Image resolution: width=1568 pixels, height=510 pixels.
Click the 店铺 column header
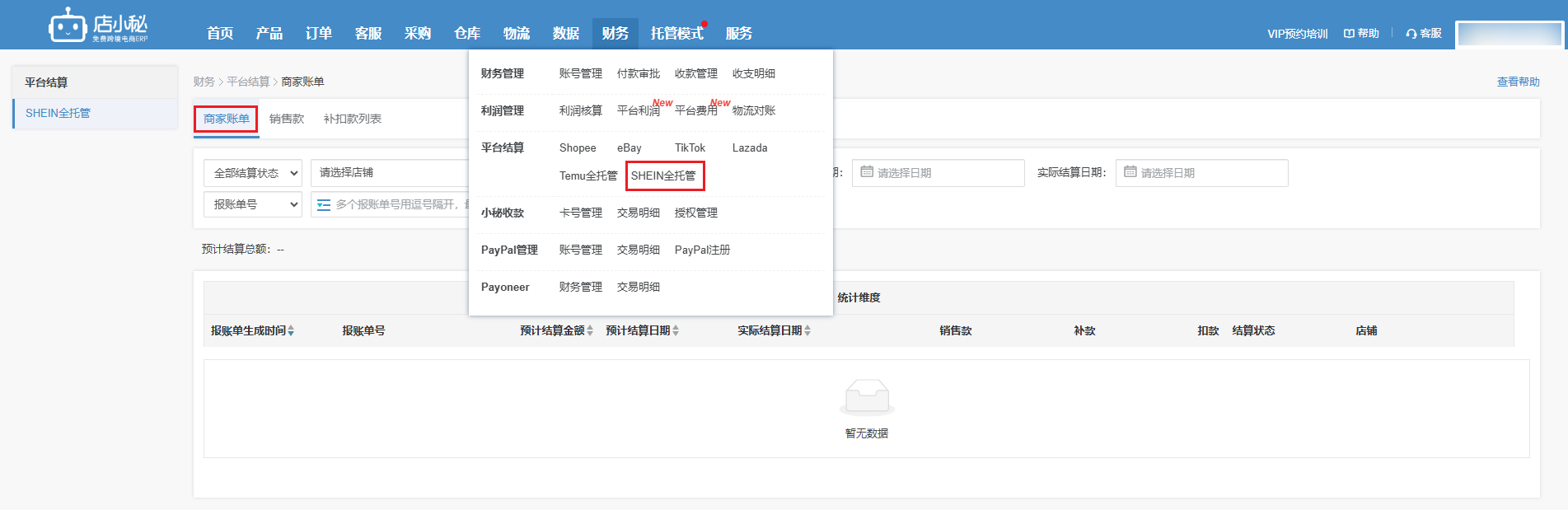[x=1366, y=330]
